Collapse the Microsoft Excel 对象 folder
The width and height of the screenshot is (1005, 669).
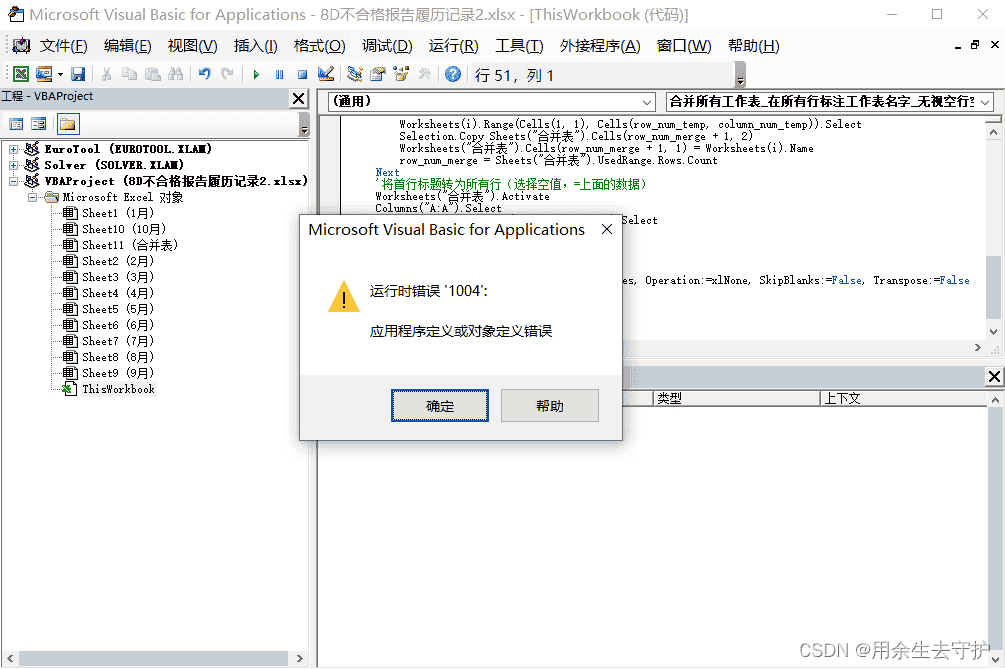click(32, 197)
